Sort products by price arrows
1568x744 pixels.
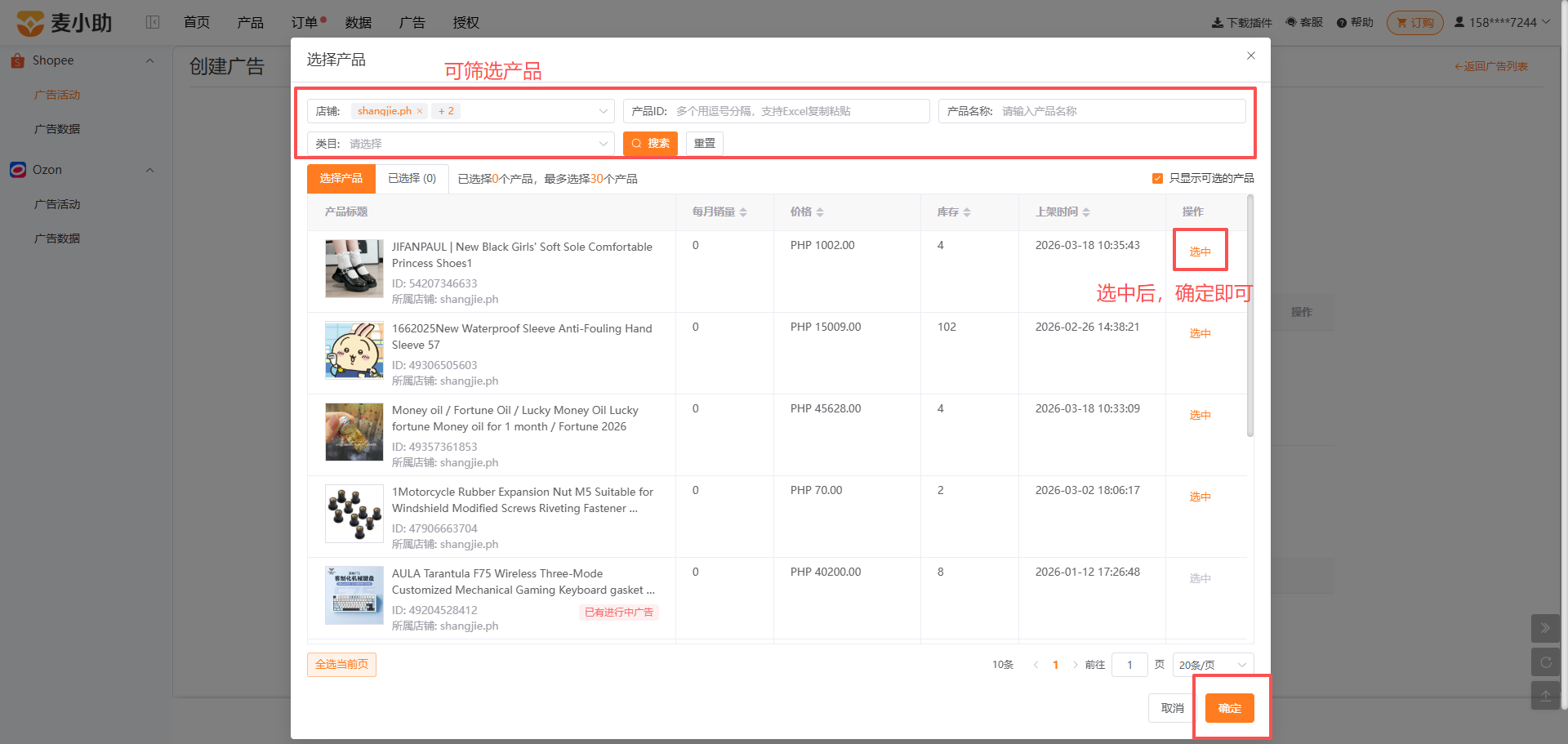820,212
